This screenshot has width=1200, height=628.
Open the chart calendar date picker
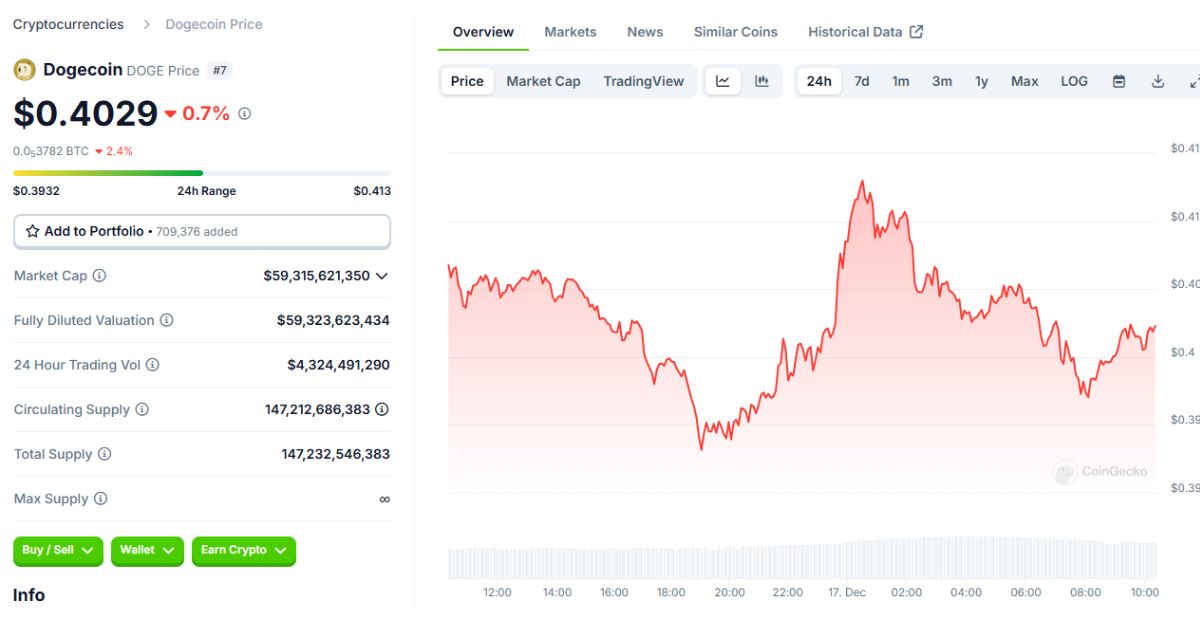tap(1119, 81)
